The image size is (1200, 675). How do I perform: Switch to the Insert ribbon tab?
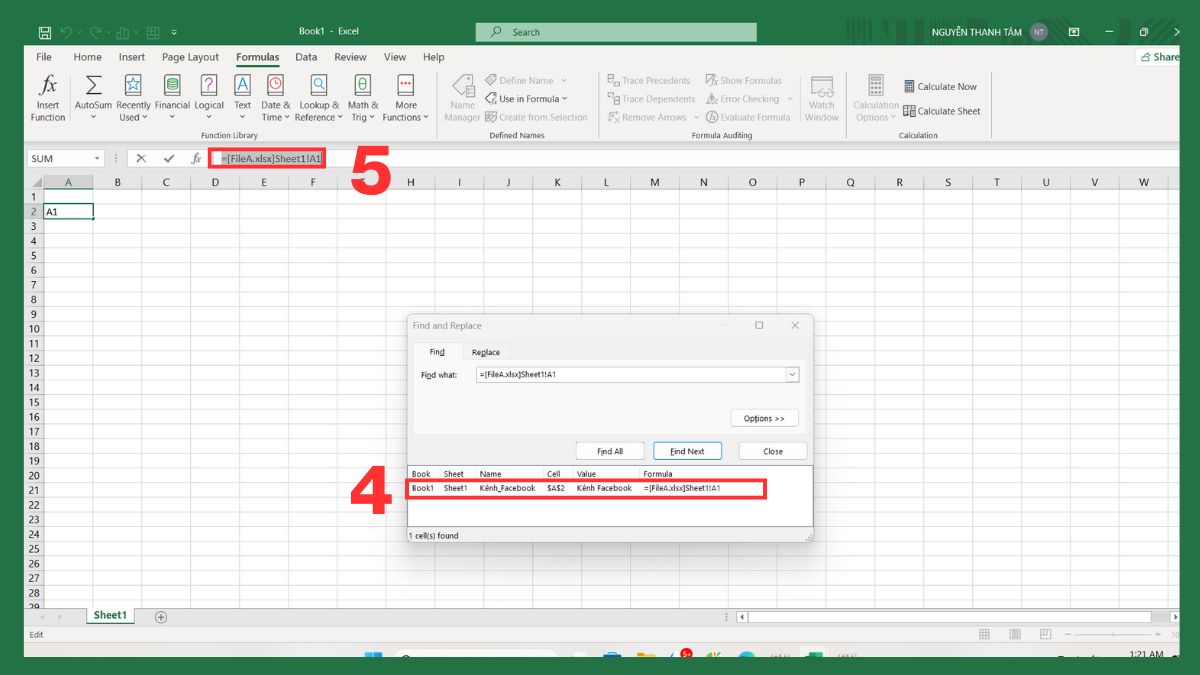coord(132,57)
